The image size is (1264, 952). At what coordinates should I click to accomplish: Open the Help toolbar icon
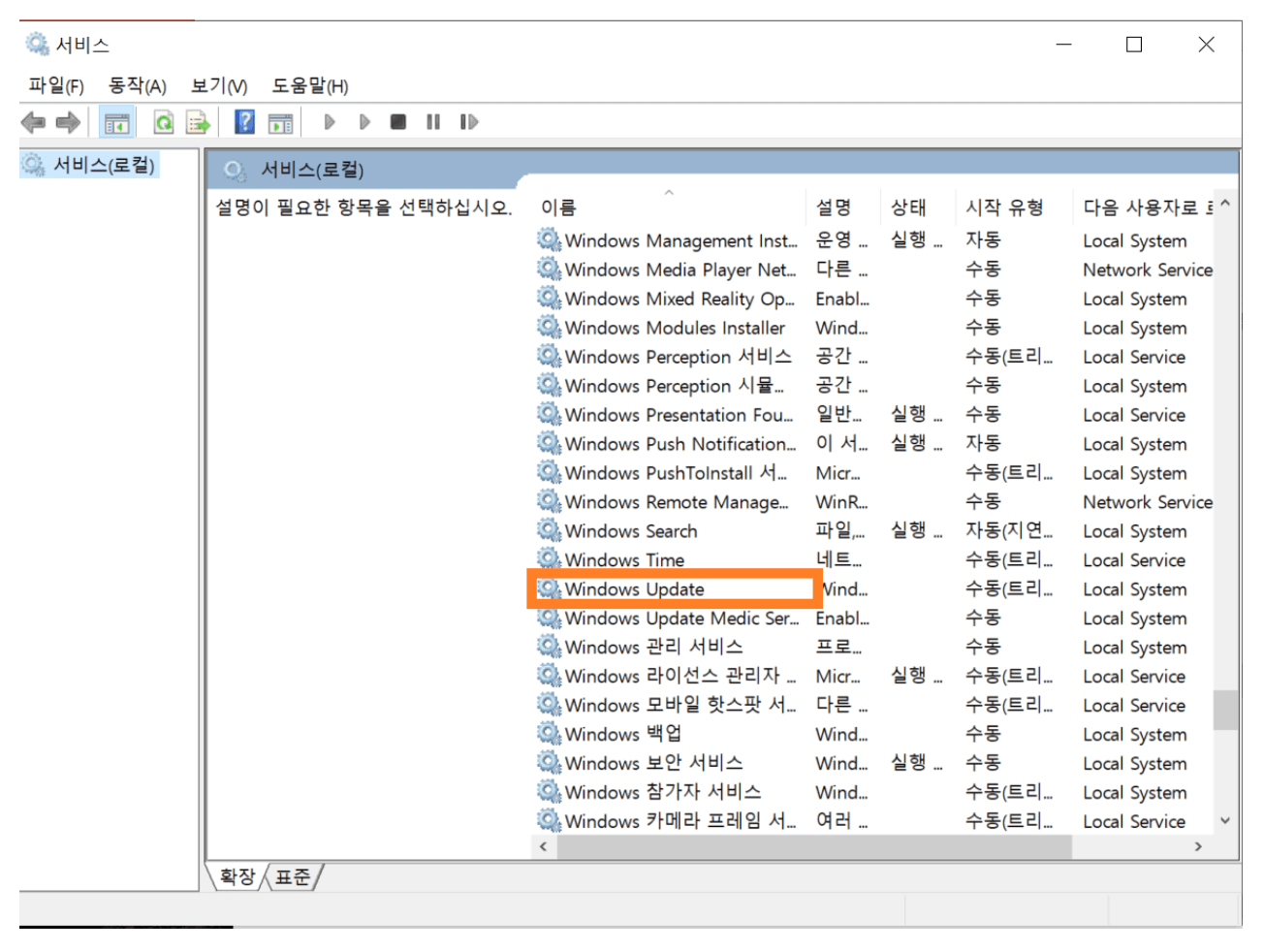point(245,122)
